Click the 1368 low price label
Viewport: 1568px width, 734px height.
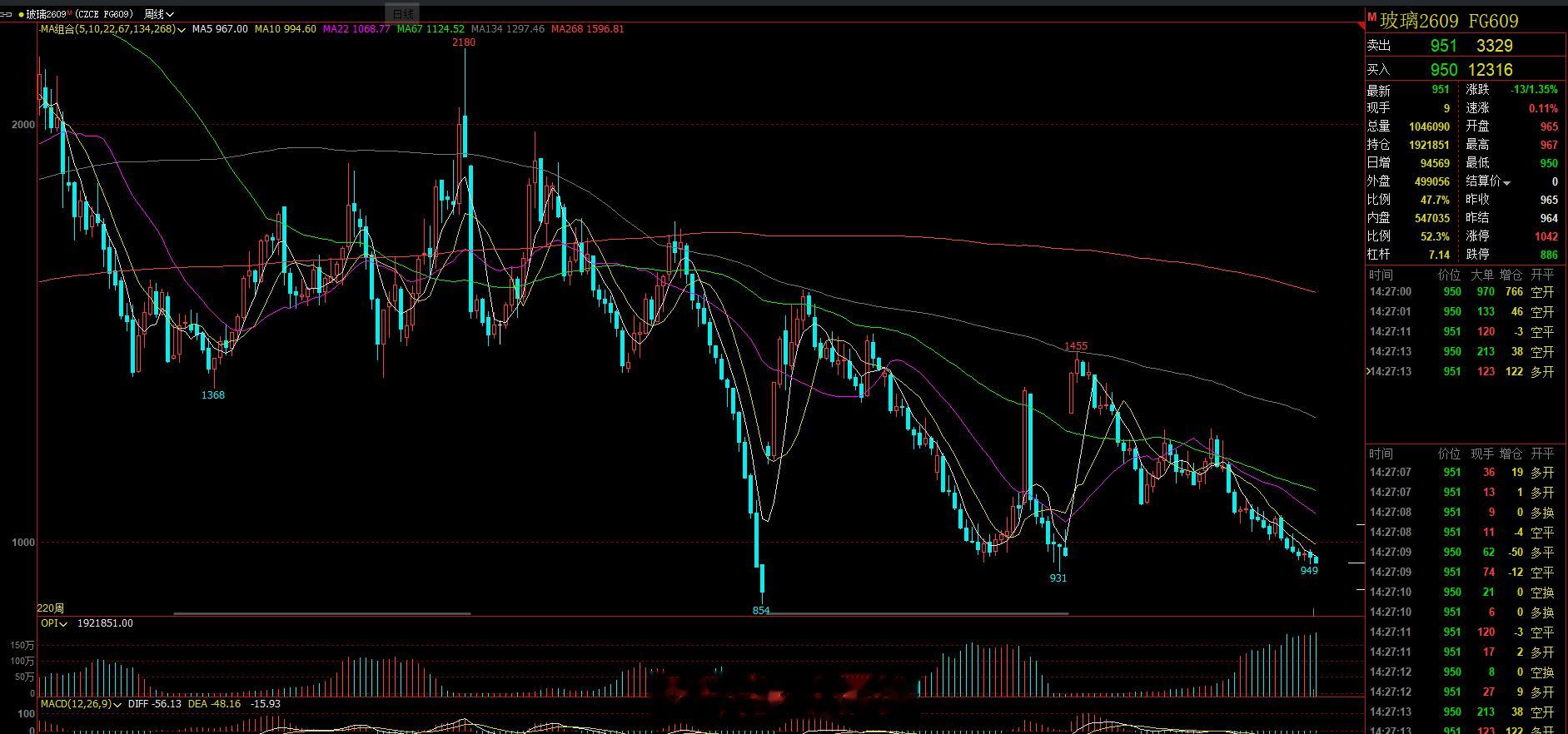213,395
